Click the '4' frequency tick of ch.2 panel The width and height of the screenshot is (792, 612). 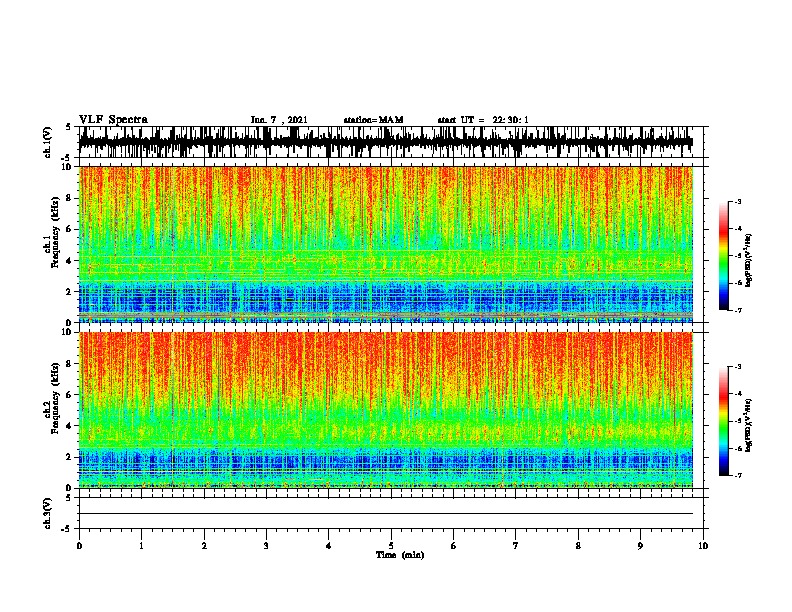(x=70, y=426)
